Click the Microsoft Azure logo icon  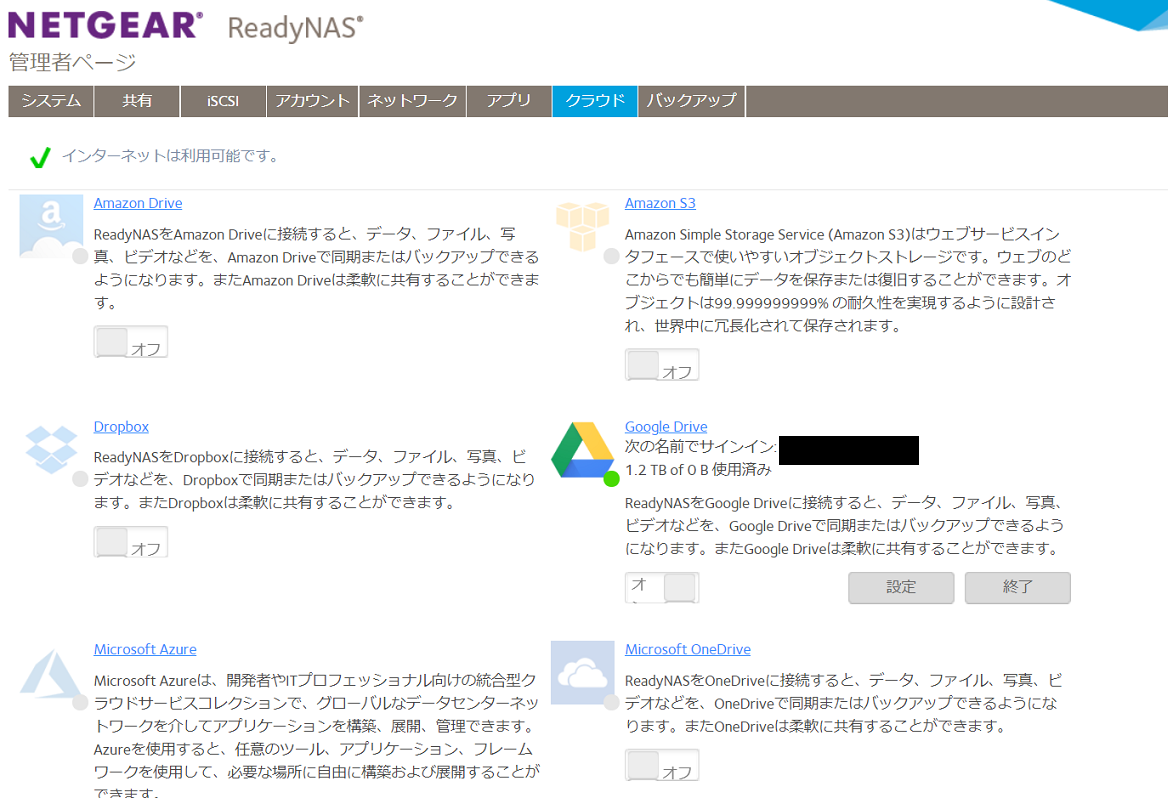[x=51, y=673]
